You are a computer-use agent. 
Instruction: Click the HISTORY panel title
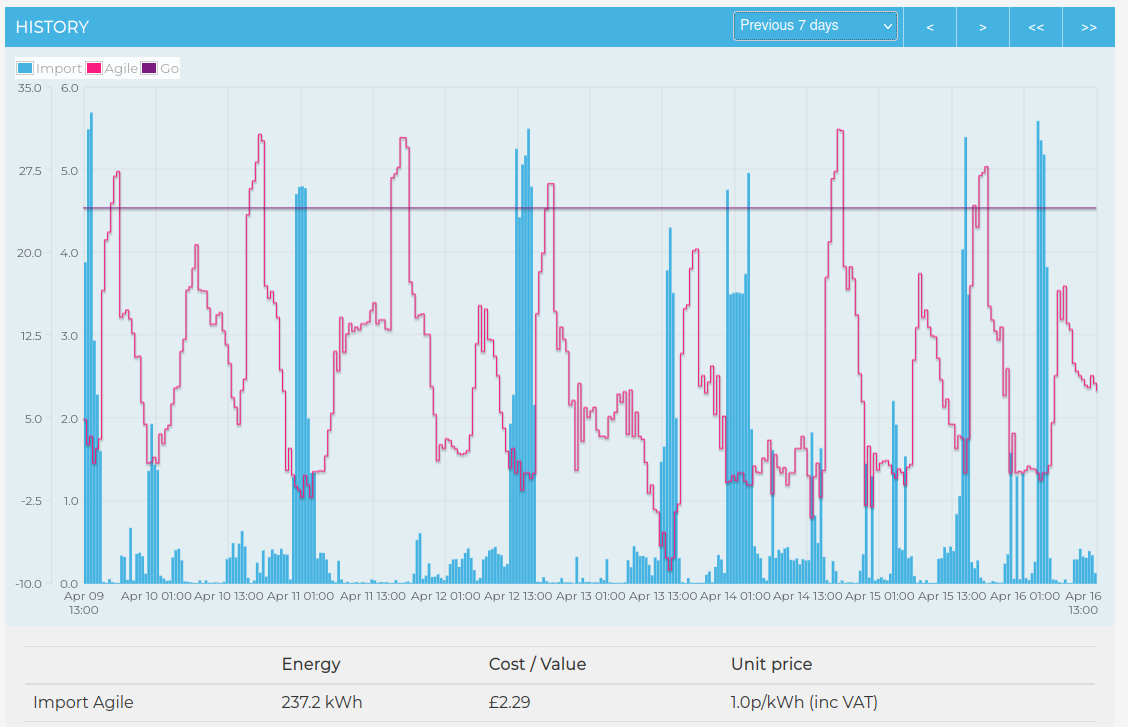pyautogui.click(x=52, y=27)
